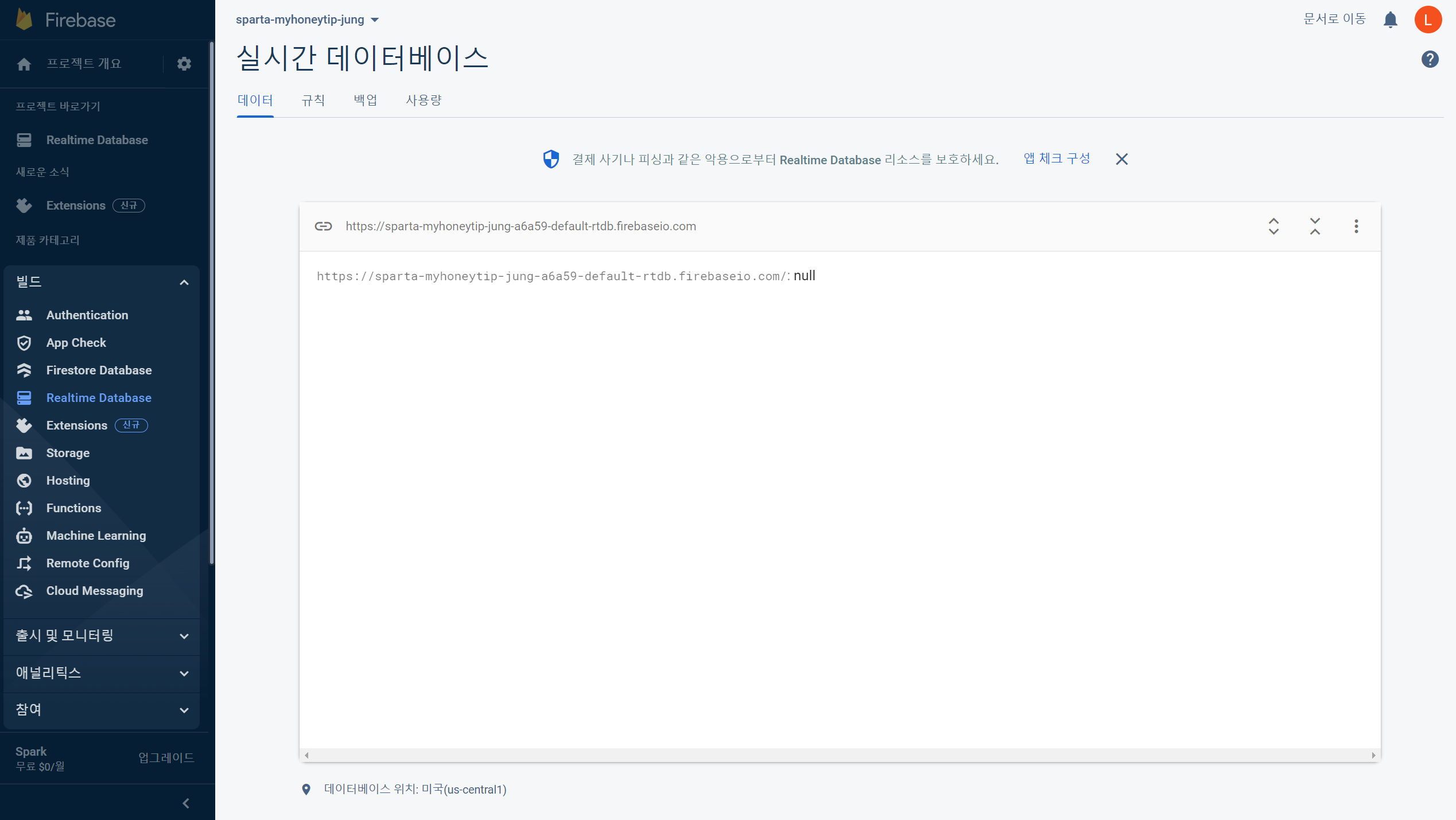
Task: Open project settings gear icon
Action: coord(184,64)
